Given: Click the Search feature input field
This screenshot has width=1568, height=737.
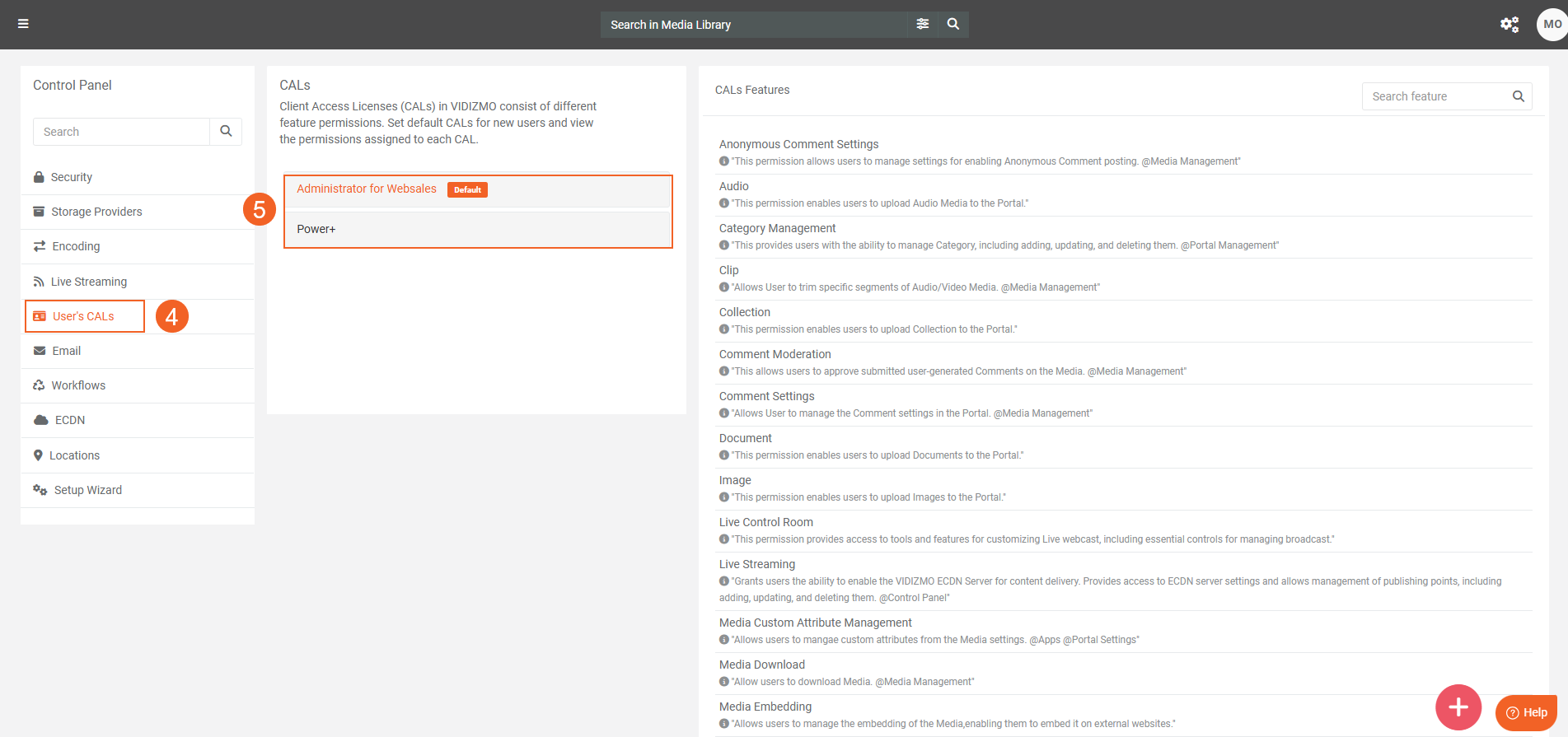Looking at the screenshot, I should [1434, 96].
